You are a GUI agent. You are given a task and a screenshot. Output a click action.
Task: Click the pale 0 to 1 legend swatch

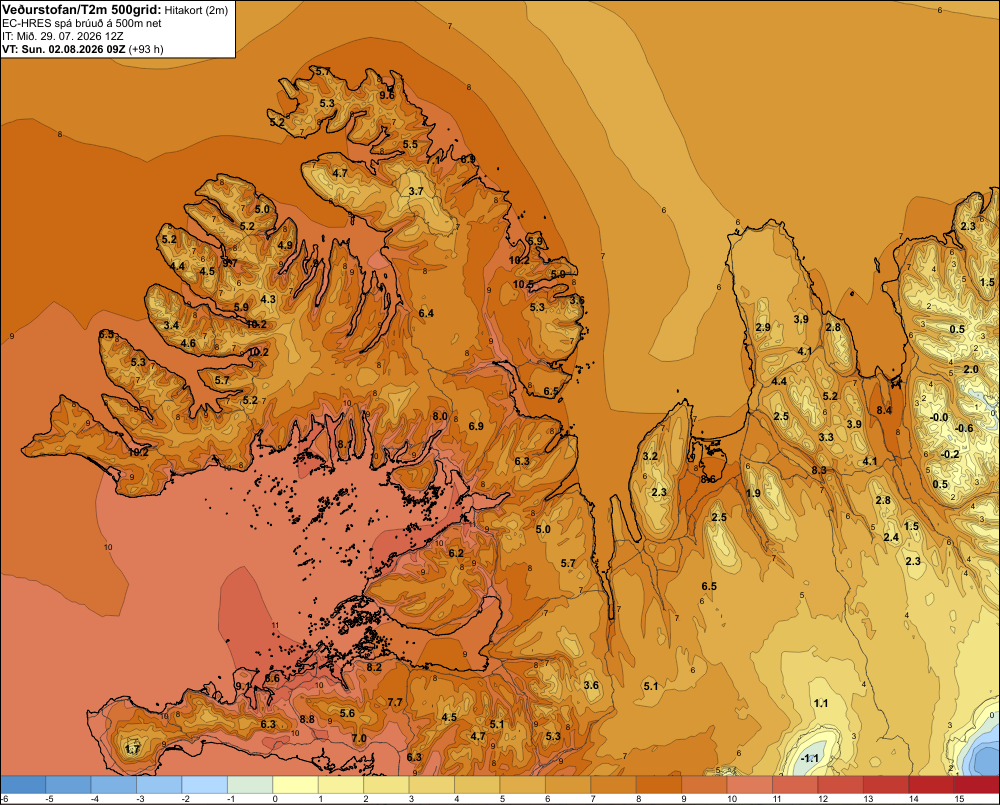tap(295, 785)
